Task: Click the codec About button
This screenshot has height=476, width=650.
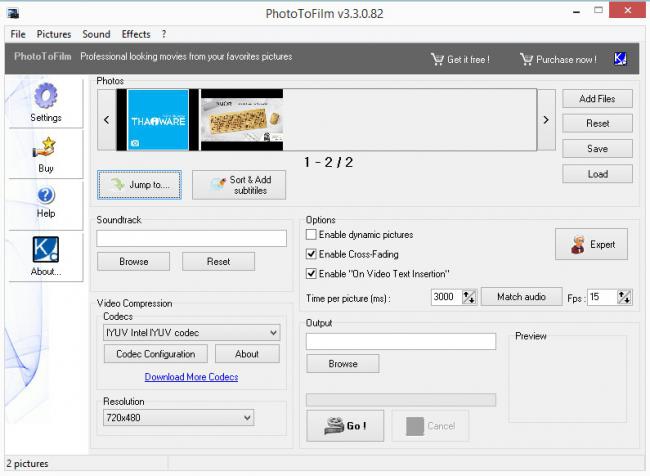Action: [x=247, y=354]
